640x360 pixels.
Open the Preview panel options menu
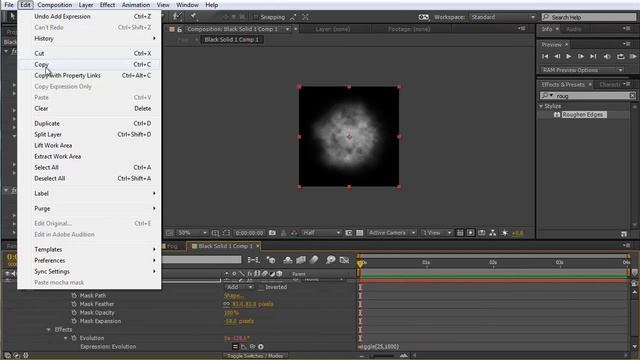pyautogui.click(x=627, y=44)
